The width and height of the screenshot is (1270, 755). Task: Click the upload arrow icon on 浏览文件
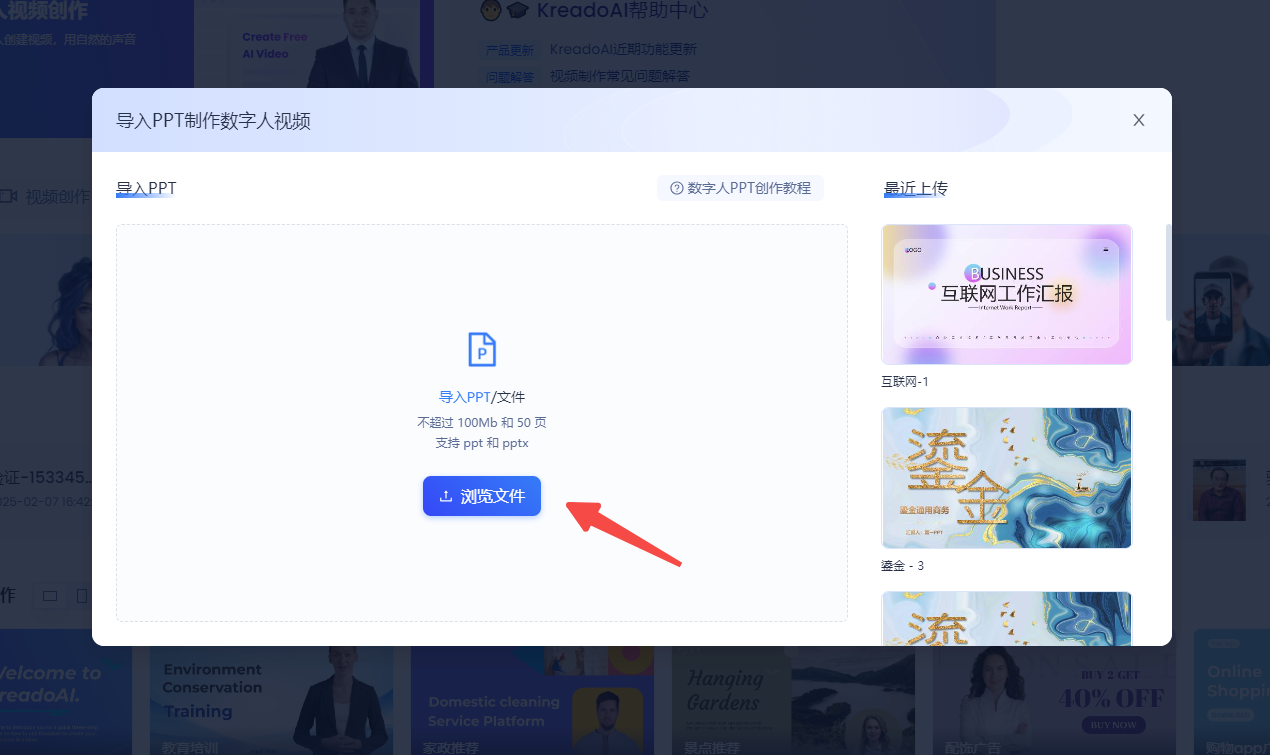point(446,496)
